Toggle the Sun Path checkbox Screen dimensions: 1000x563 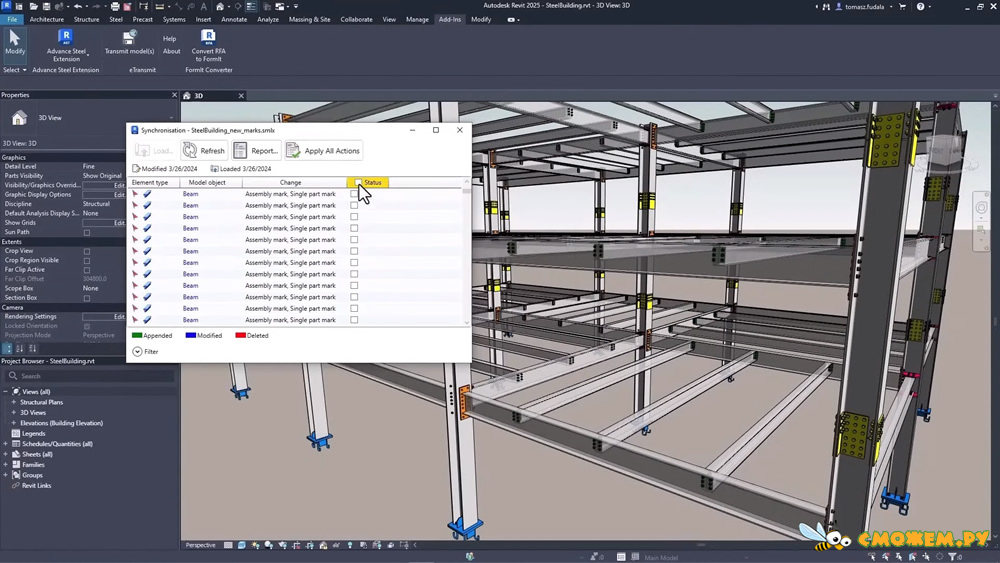[x=87, y=233]
